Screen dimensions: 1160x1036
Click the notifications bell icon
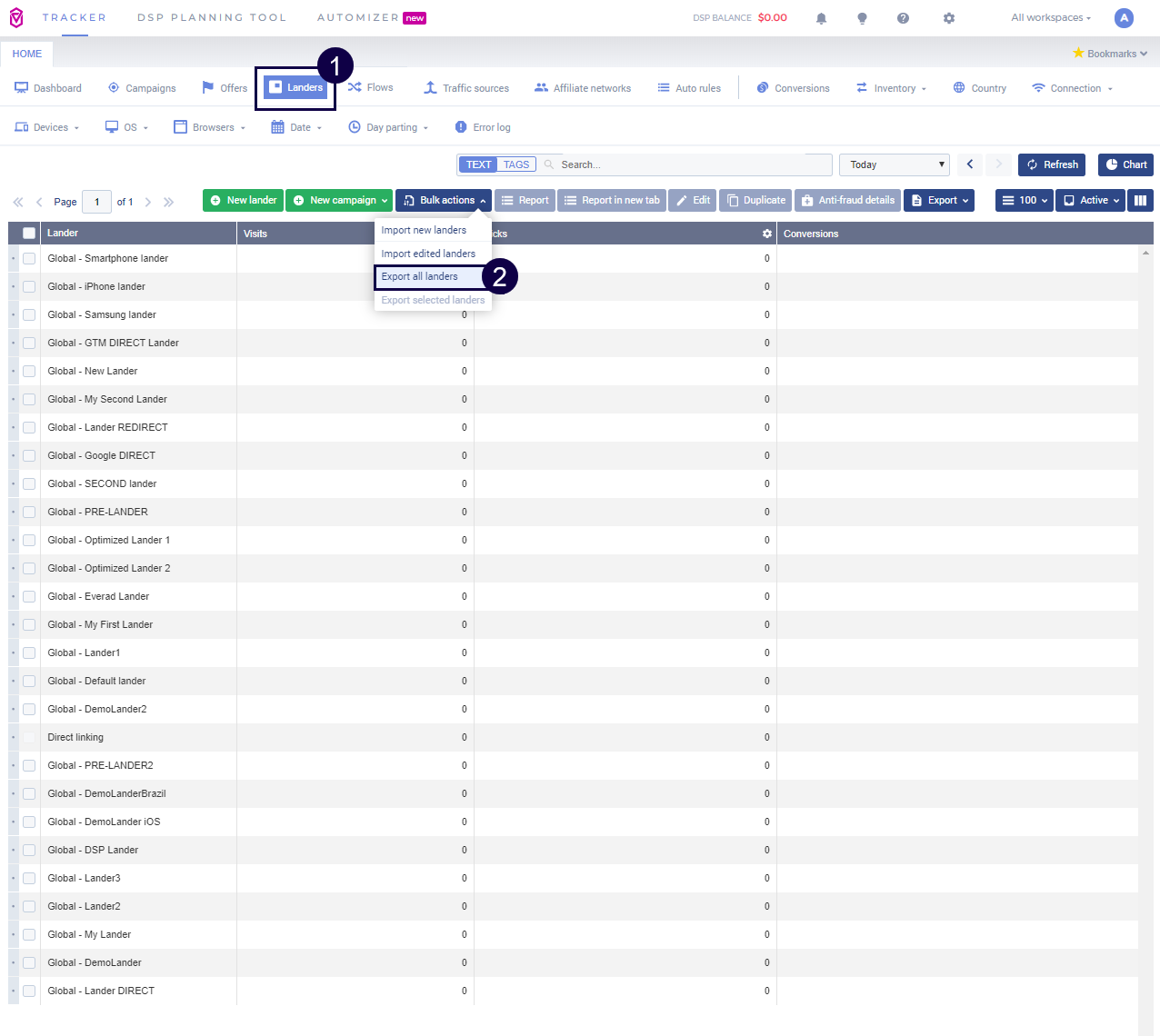[821, 18]
